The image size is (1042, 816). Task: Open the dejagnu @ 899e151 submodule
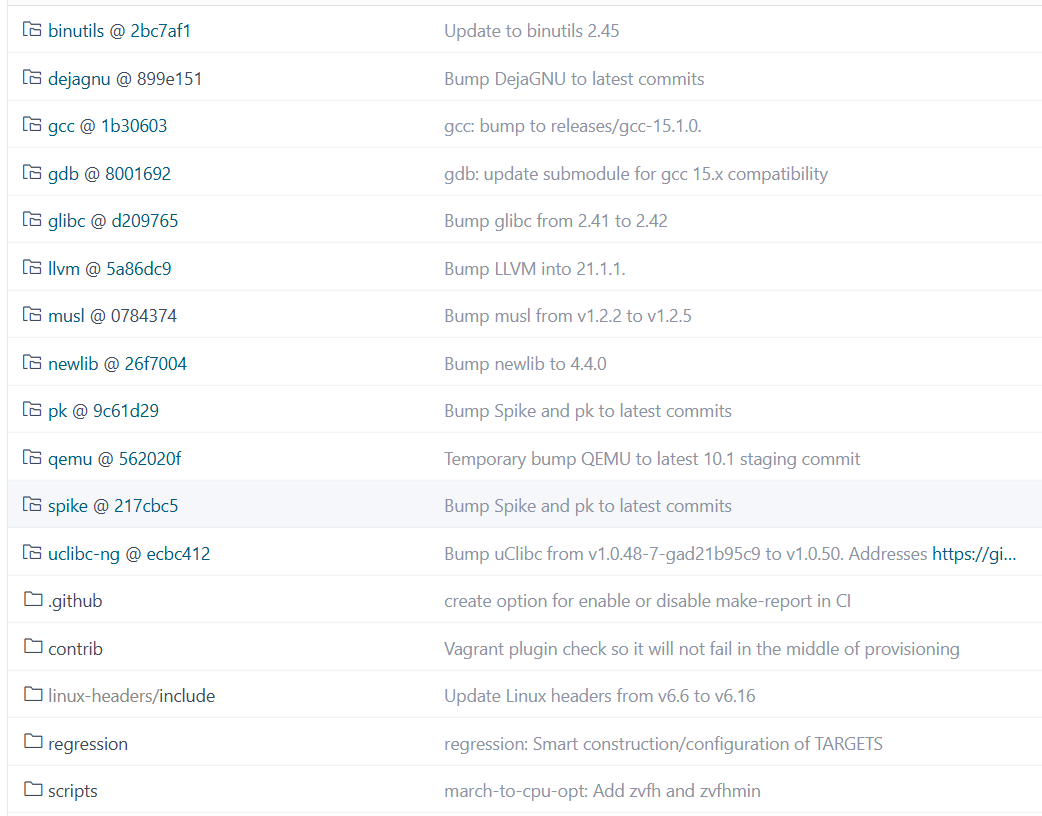coord(125,78)
